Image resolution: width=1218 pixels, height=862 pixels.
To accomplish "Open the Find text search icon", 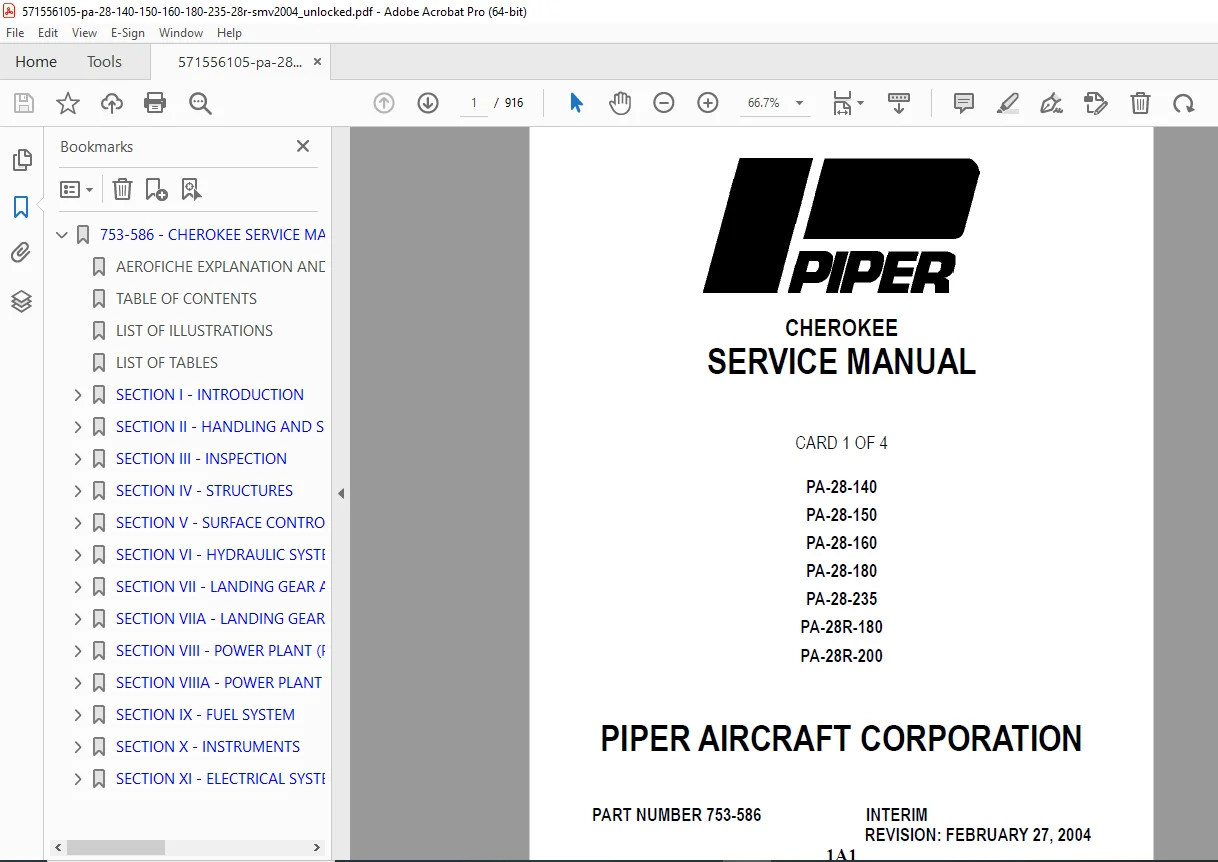I will pyautogui.click(x=200, y=103).
